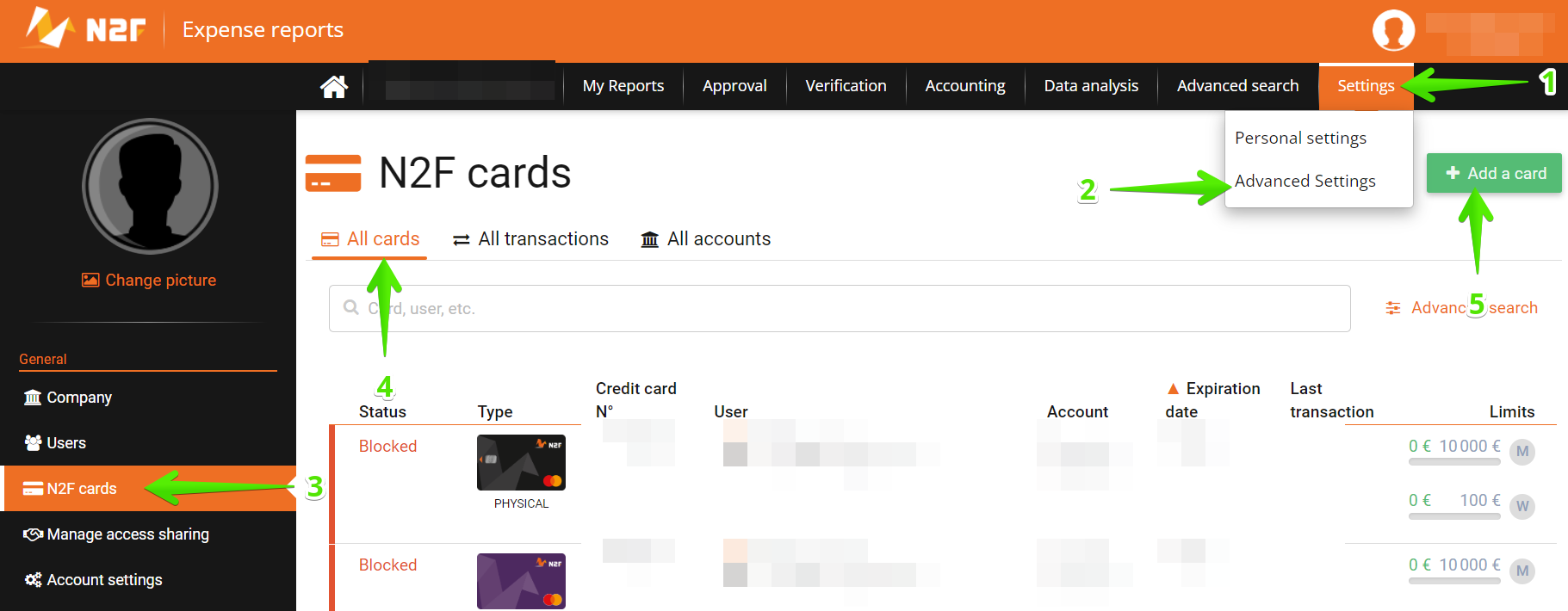Click the handshake icon for access sharing
This screenshot has height=611, width=1568.
(x=33, y=534)
